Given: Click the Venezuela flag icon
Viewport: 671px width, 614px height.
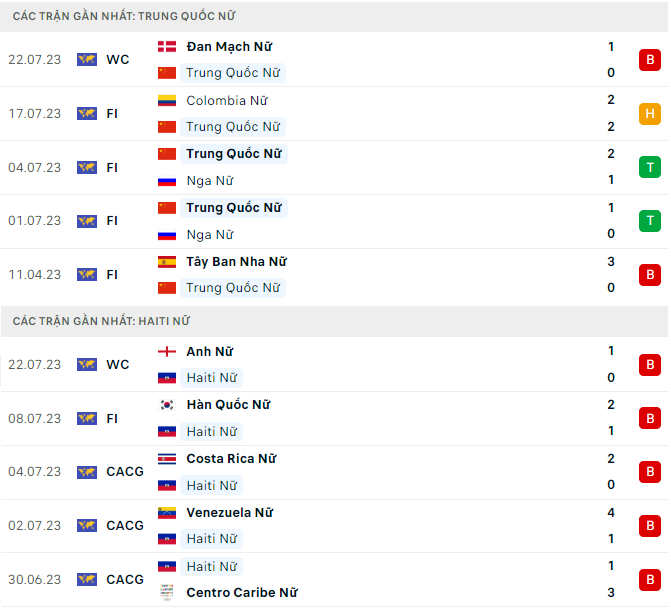Looking at the screenshot, I should (x=167, y=513).
